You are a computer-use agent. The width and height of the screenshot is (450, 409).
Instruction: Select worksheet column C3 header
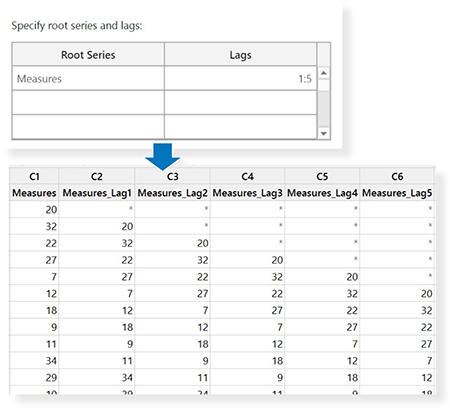coord(172,176)
